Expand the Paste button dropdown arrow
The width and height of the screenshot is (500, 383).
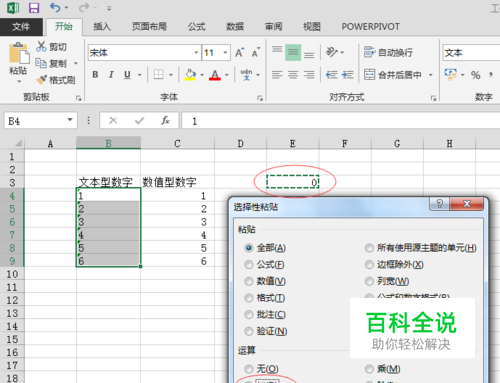pyautogui.click(x=19, y=81)
